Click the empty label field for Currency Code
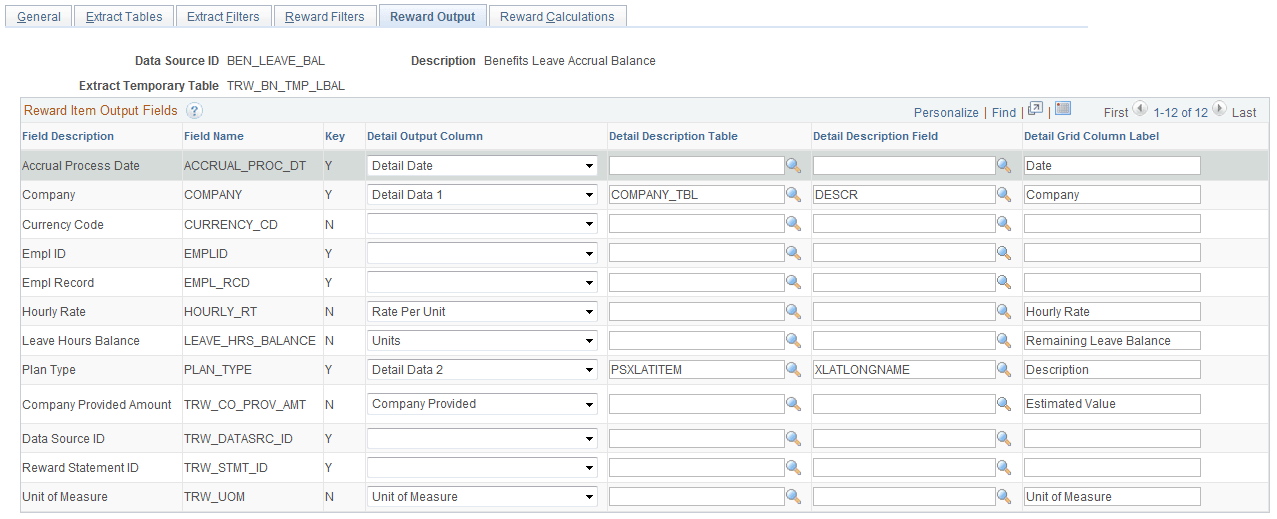Screen dimensions: 1277x519 pyautogui.click(x=1112, y=224)
